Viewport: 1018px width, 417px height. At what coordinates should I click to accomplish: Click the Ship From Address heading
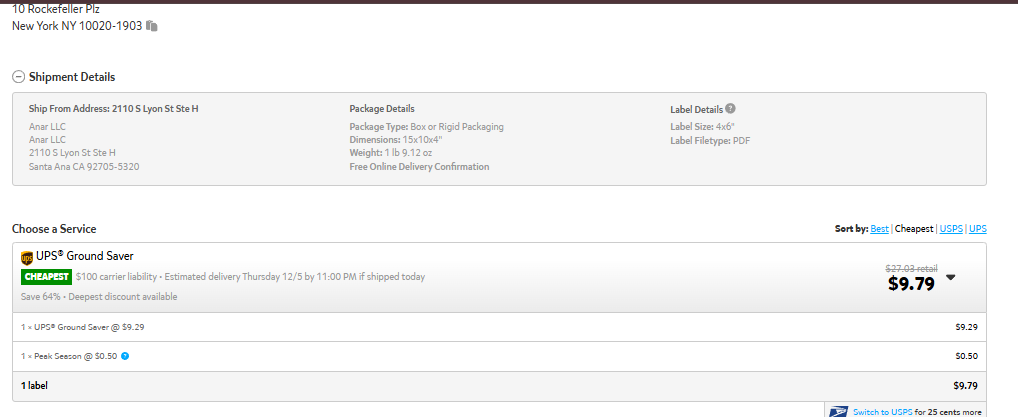114,108
